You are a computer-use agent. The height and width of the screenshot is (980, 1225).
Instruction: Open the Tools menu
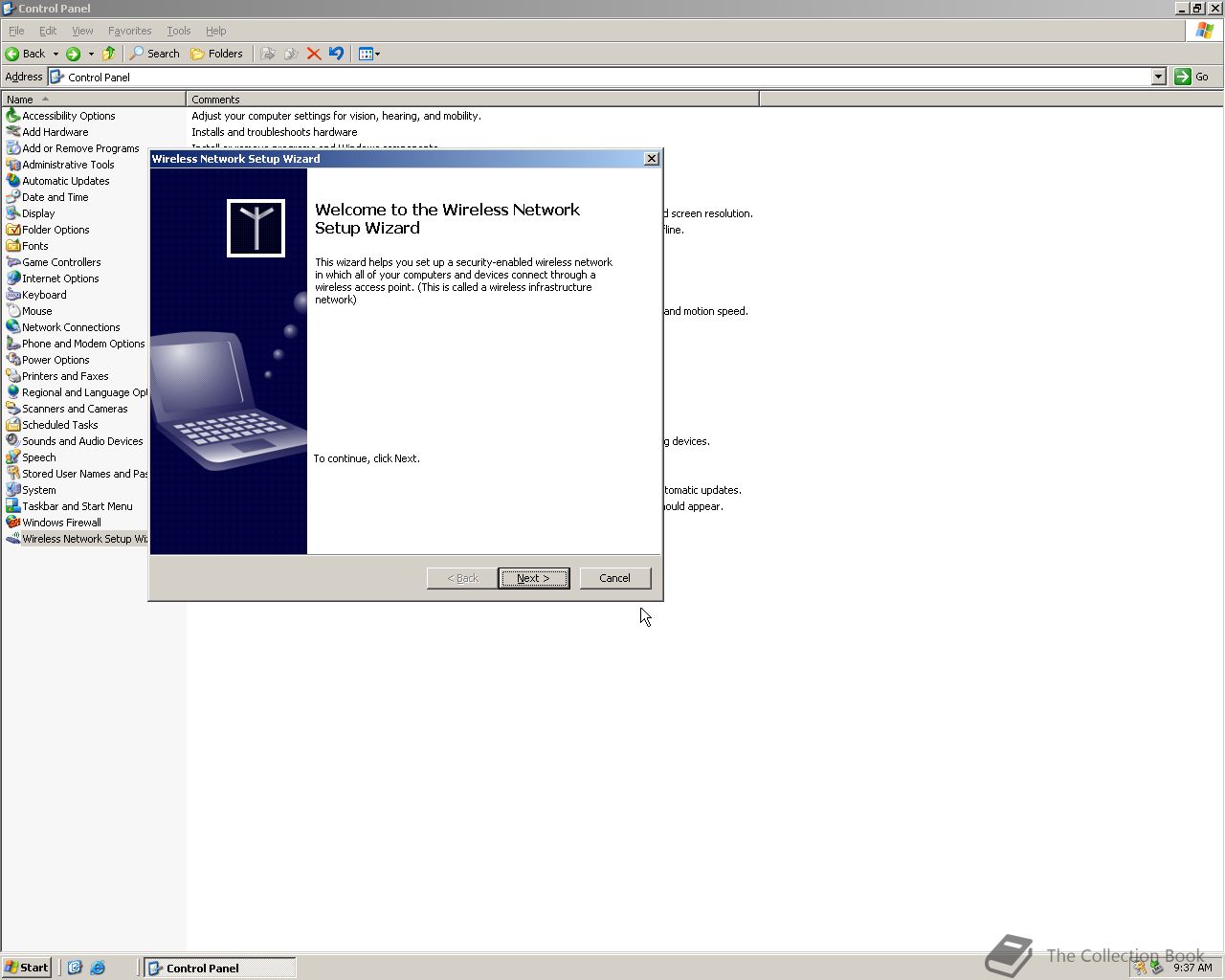[x=178, y=31]
